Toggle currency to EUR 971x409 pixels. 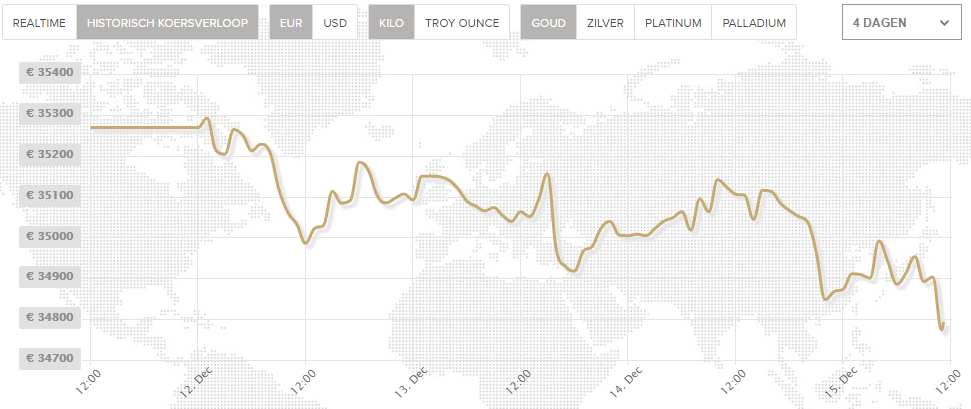click(x=291, y=22)
